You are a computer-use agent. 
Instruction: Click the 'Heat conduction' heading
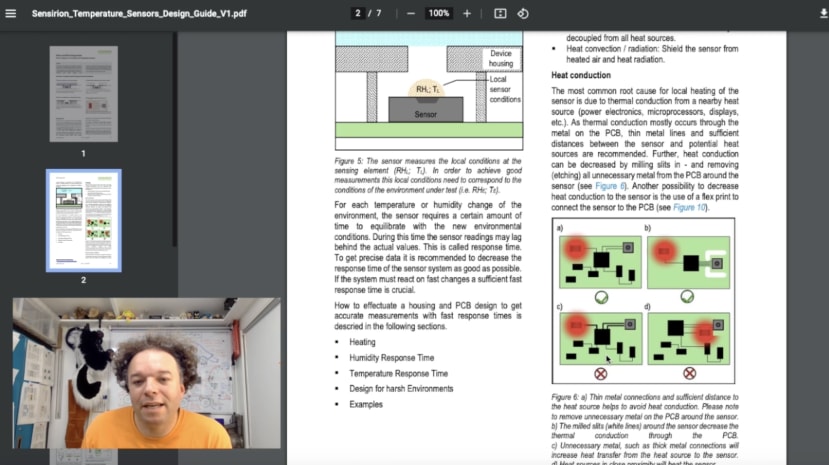tap(581, 75)
